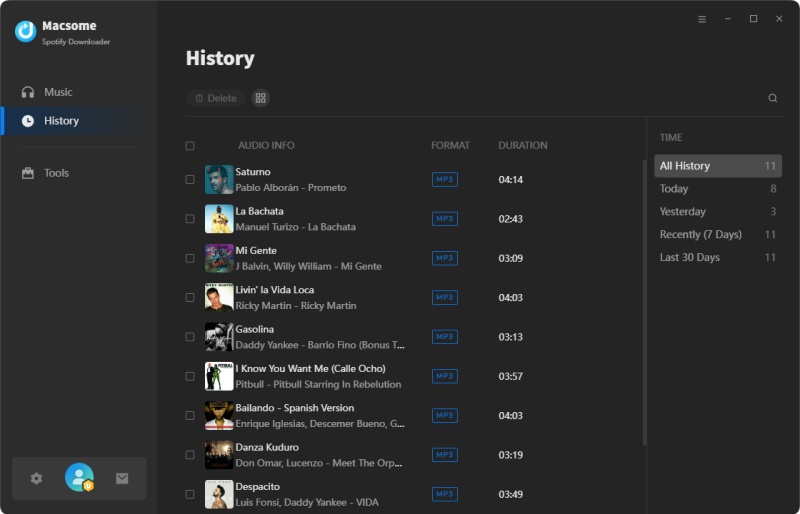Screen dimensions: 800x514
Task: Click duration 03:57 of Pitbull track
Action: [x=511, y=376]
